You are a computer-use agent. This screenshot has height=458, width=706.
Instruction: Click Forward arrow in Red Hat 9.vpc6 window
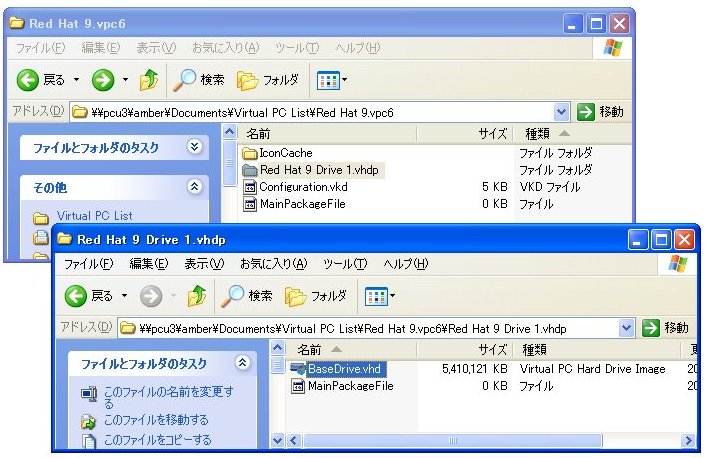[x=103, y=81]
